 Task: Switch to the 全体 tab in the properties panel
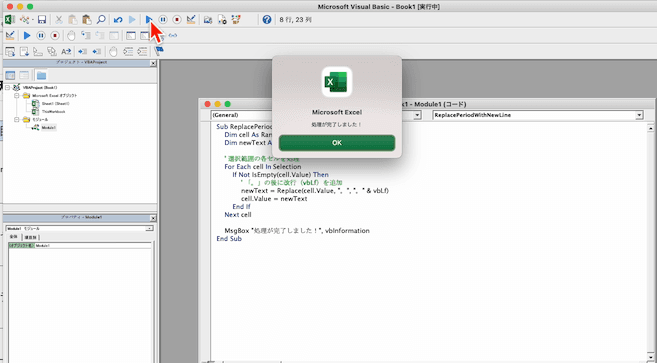13,237
